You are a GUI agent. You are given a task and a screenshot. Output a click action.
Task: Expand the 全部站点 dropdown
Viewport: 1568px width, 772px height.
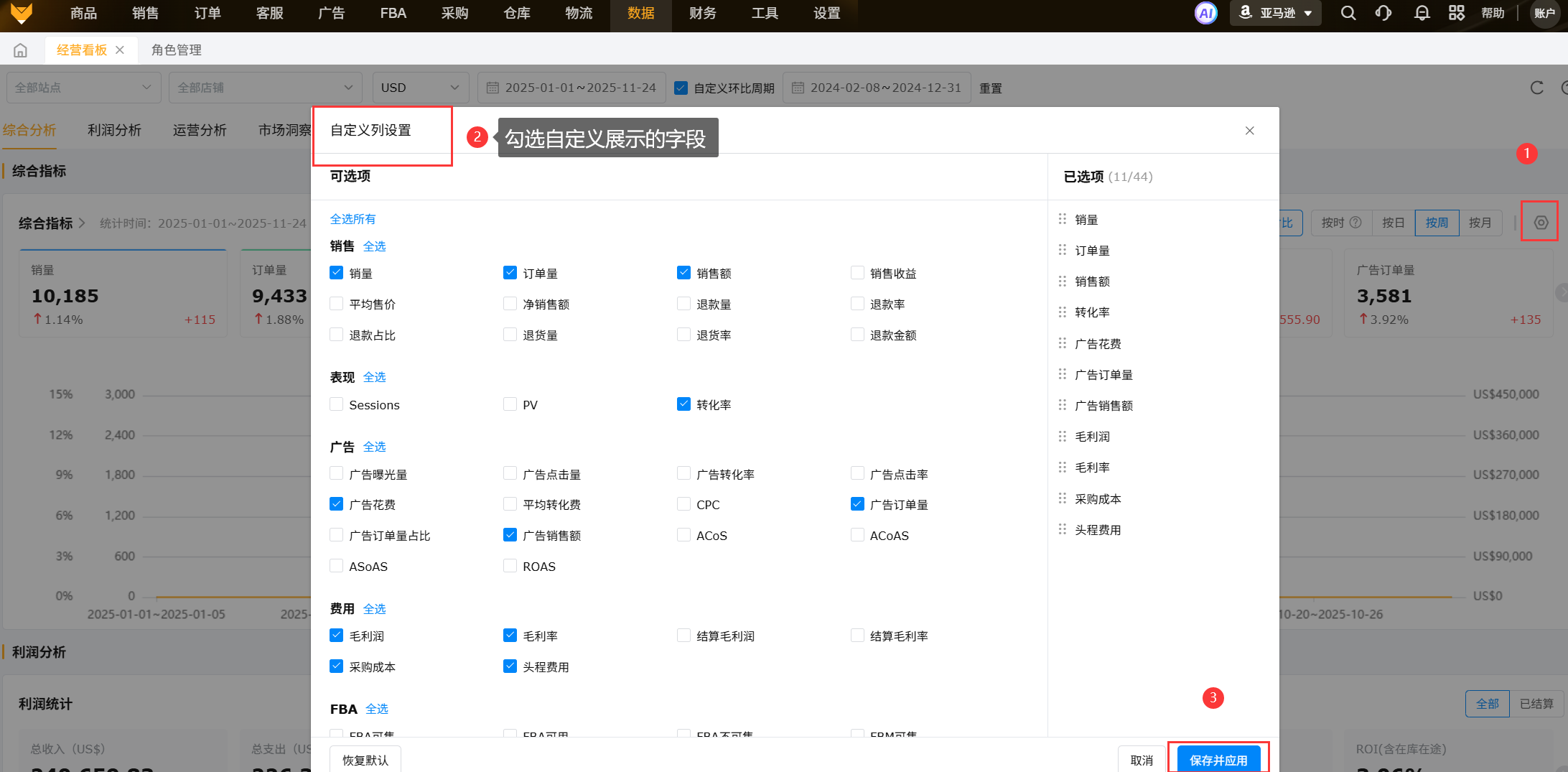[x=83, y=88]
